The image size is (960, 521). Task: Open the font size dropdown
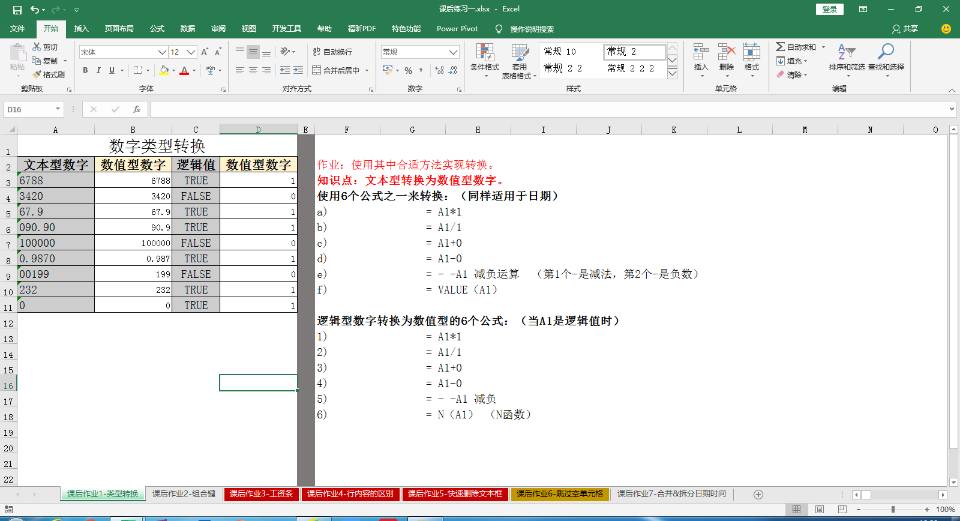click(191, 52)
